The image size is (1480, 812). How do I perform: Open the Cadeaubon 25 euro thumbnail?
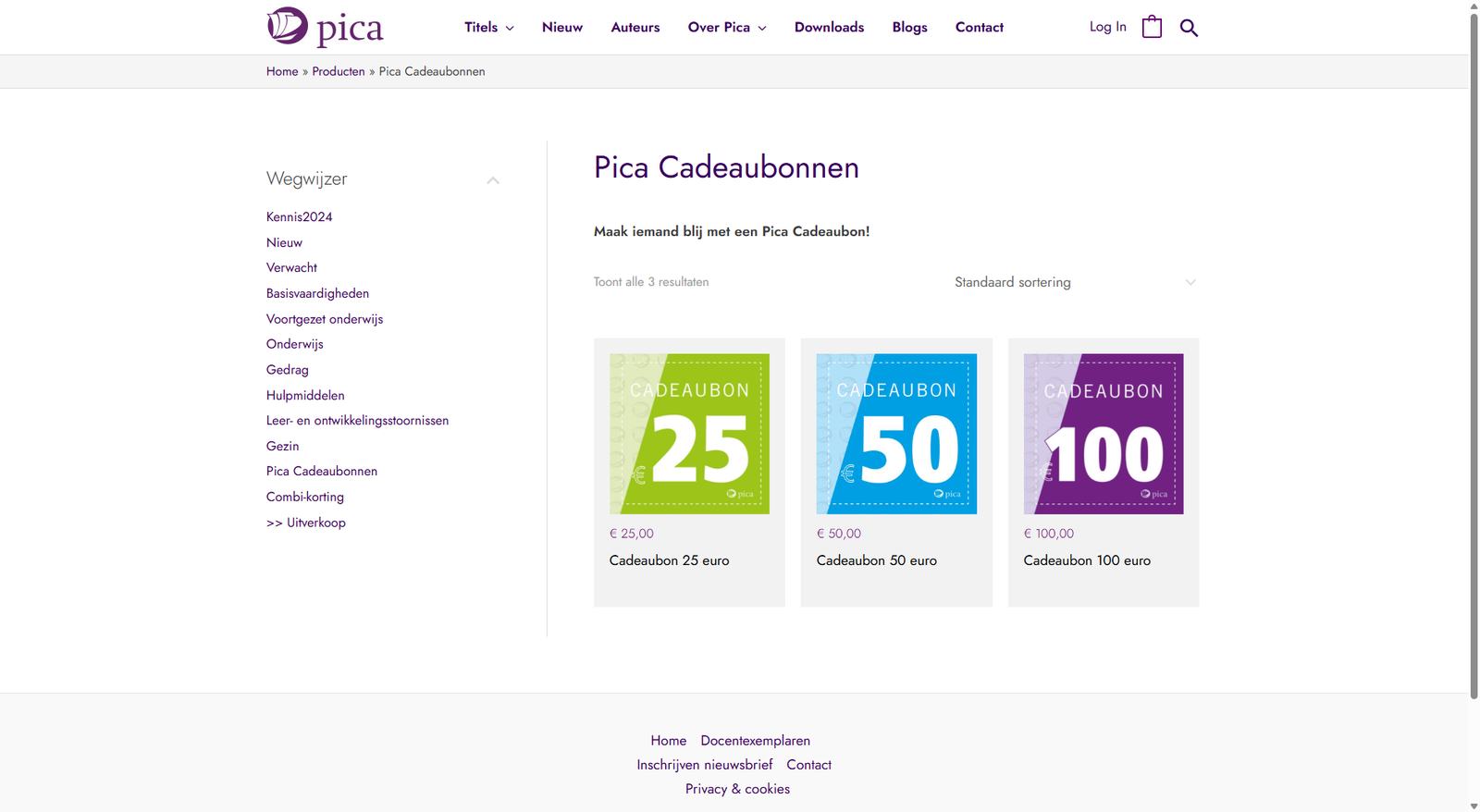689,434
